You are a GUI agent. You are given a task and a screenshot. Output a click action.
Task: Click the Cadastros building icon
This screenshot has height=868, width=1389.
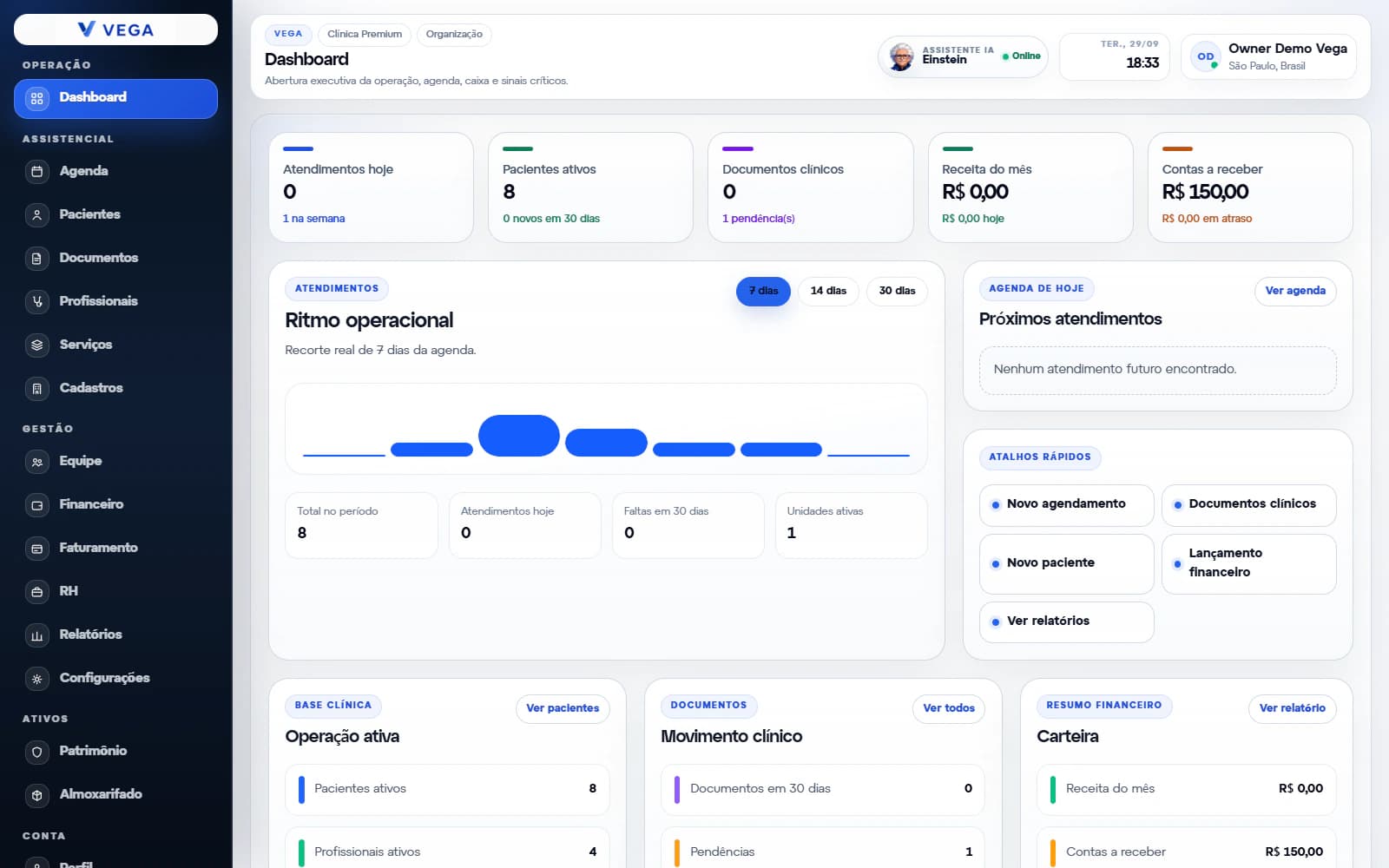[x=36, y=388]
